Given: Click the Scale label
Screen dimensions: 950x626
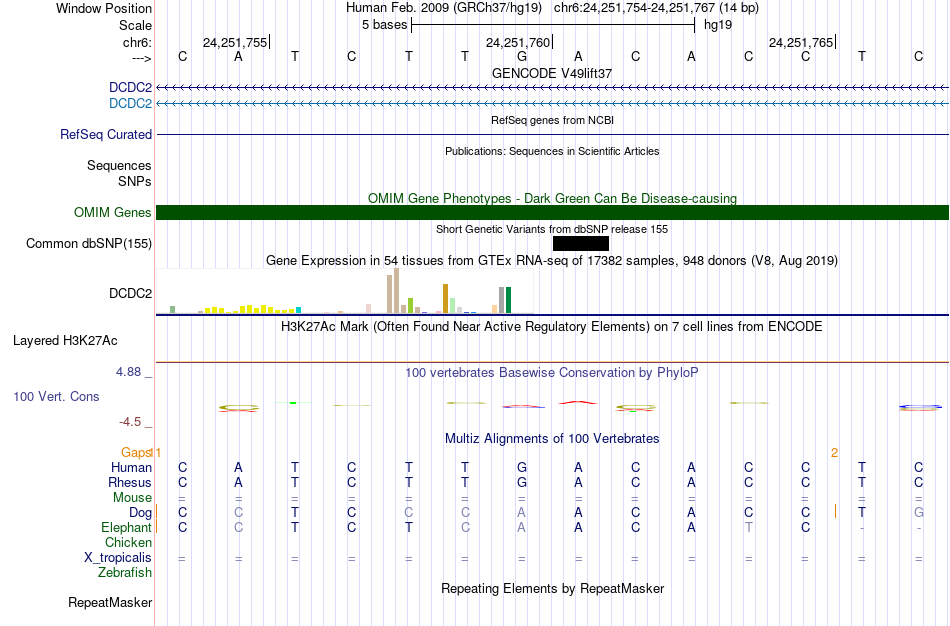Looking at the screenshot, I should coord(136,25).
